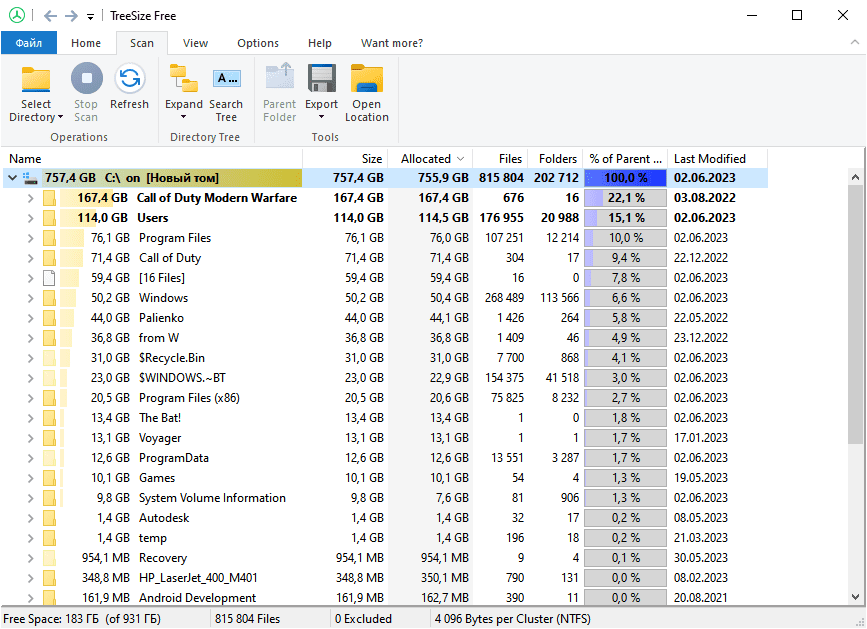This screenshot has width=867, height=629.
Task: Expand the $WINDOWS.~BT folder node
Action: point(30,378)
